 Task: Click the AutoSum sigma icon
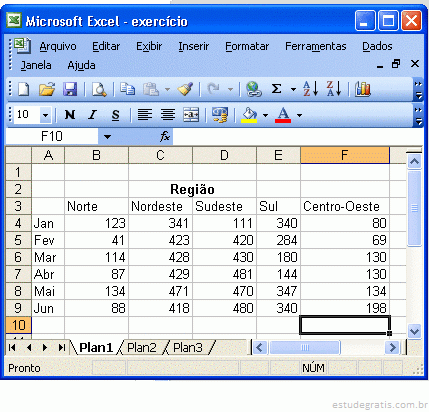276,89
